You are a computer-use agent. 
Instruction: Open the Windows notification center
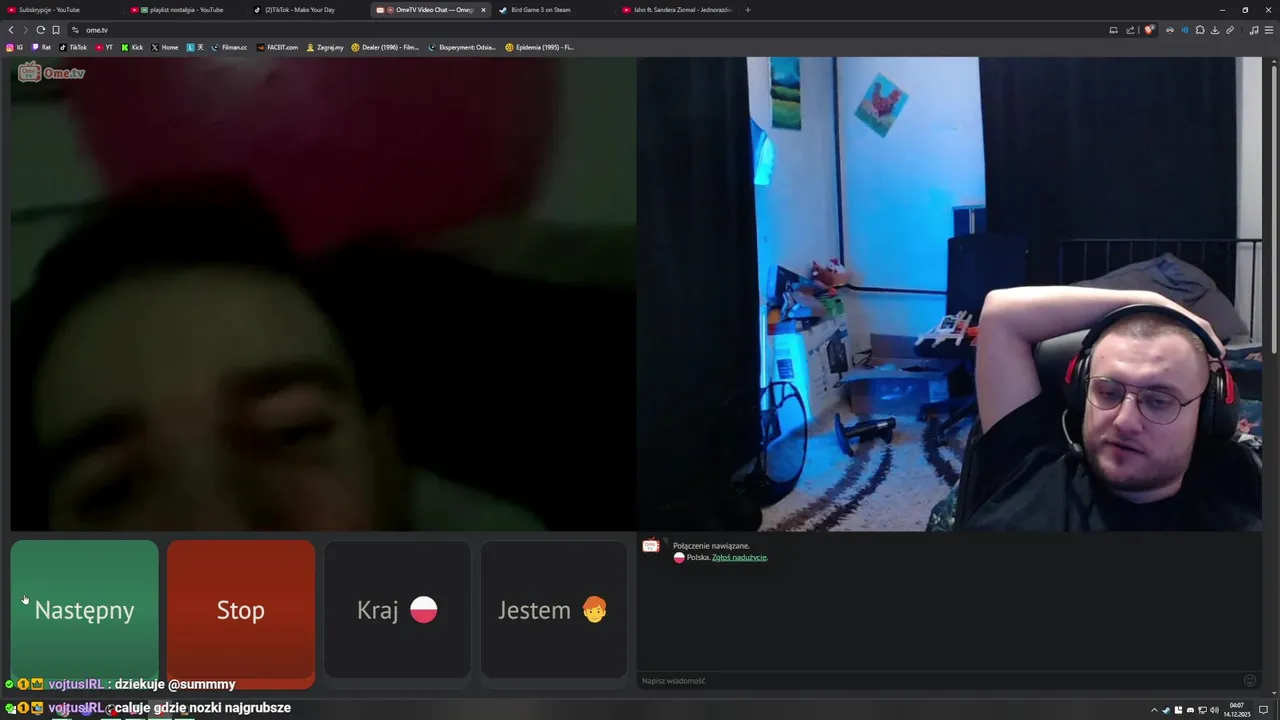click(1263, 710)
